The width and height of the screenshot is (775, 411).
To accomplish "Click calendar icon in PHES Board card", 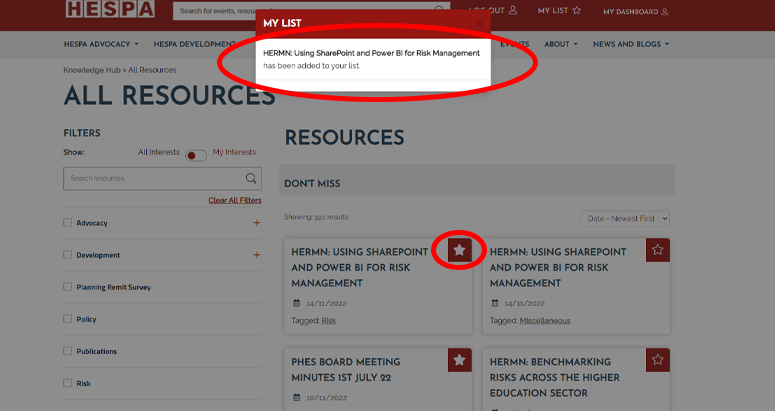I will click(297, 397).
